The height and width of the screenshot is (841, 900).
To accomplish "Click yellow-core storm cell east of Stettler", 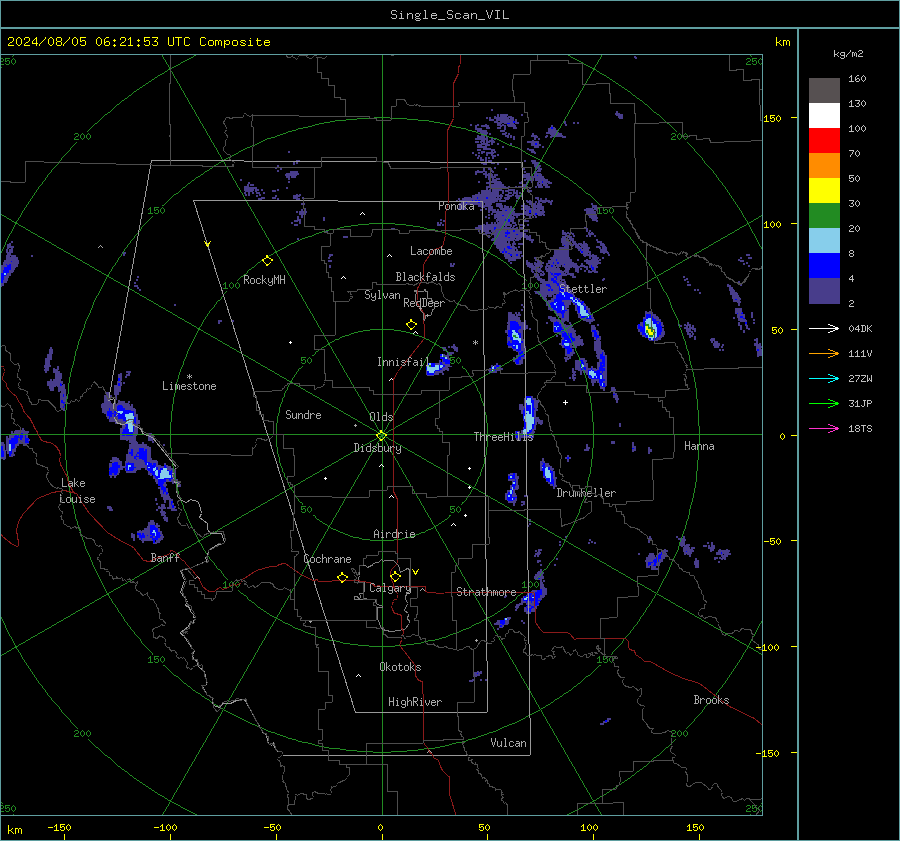I will pyautogui.click(x=650, y=328).
